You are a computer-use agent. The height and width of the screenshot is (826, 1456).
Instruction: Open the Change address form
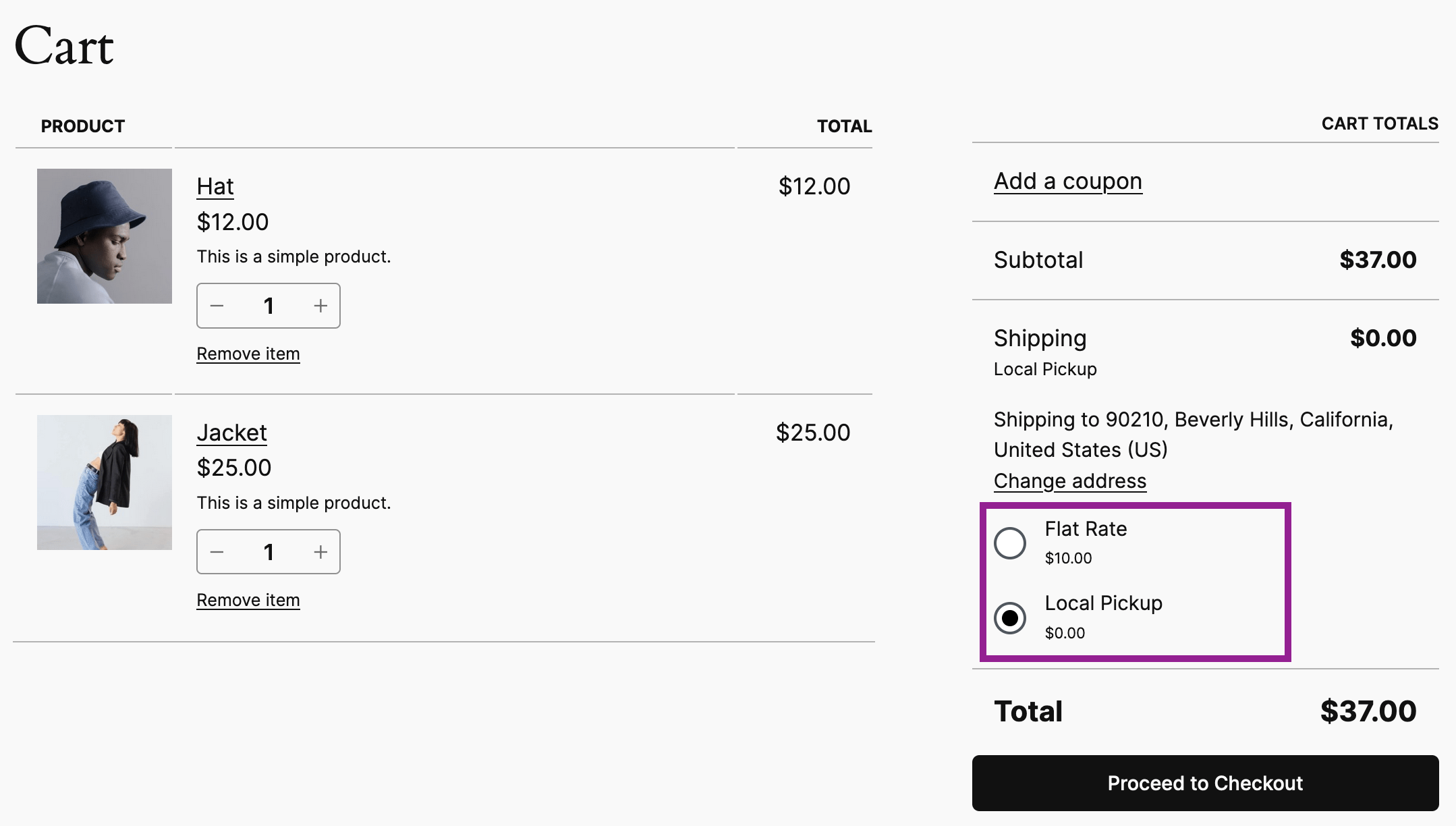(1069, 480)
